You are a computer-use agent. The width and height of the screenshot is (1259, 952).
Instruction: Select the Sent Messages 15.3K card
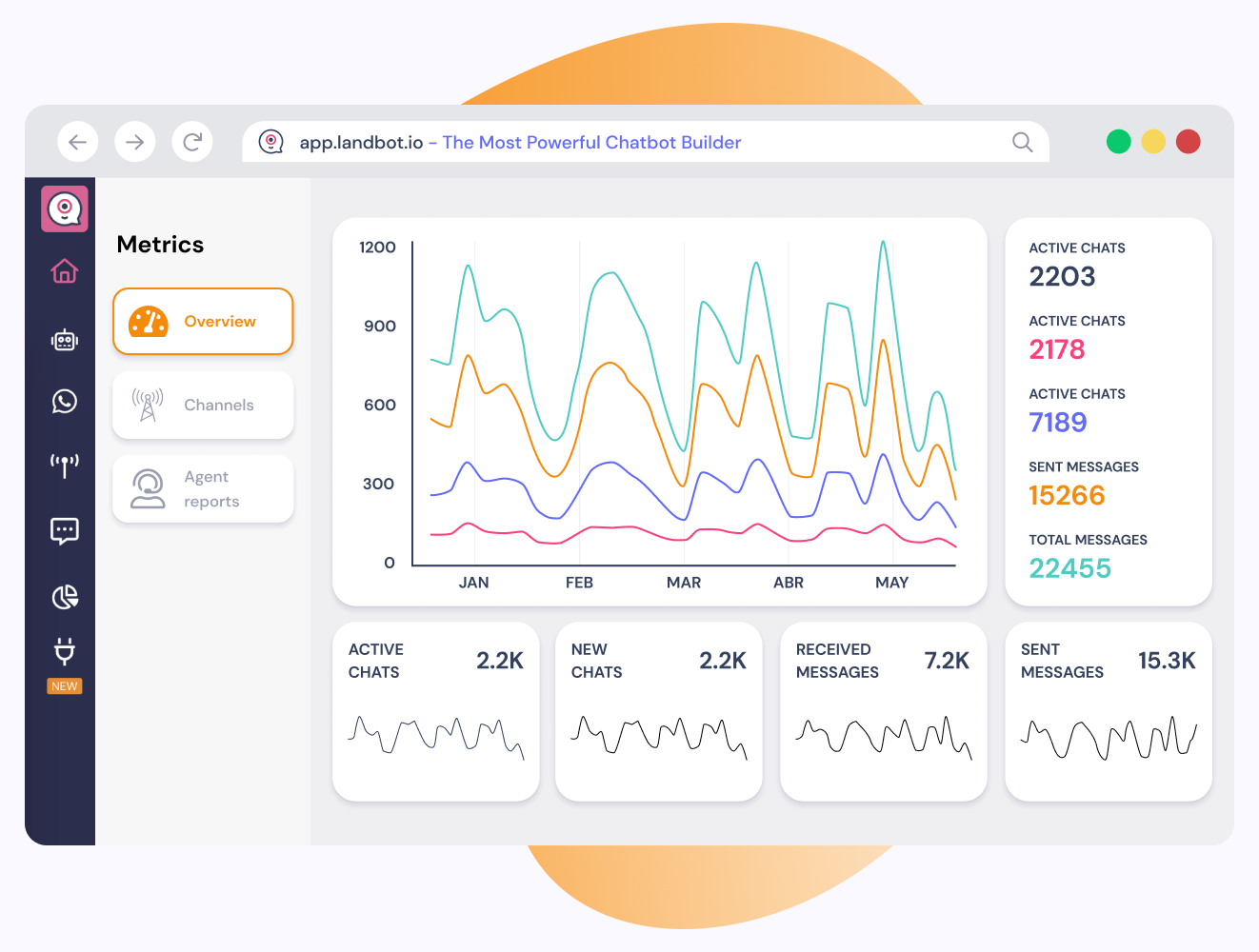pyautogui.click(x=1108, y=711)
